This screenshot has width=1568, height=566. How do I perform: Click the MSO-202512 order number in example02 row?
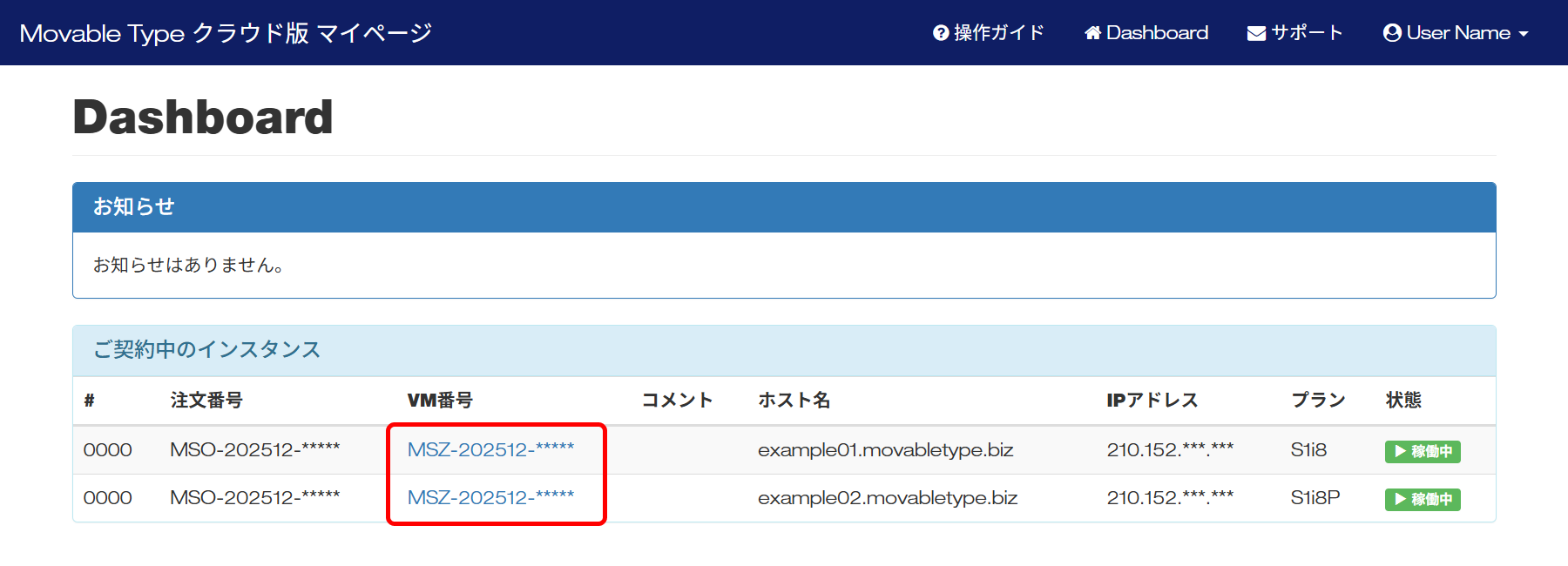(x=255, y=497)
